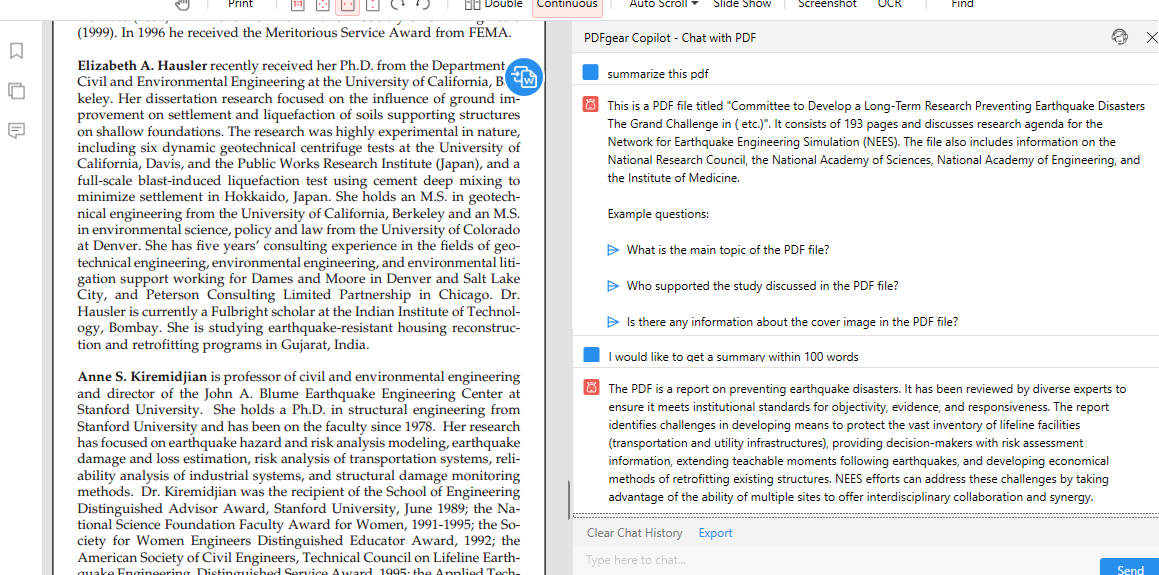This screenshot has height=575, width=1159.
Task: Open the Find search tool
Action: click(x=962, y=4)
